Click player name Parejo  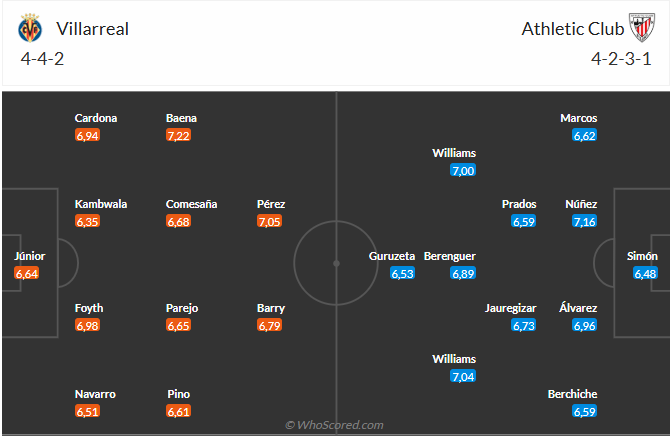tap(184, 308)
